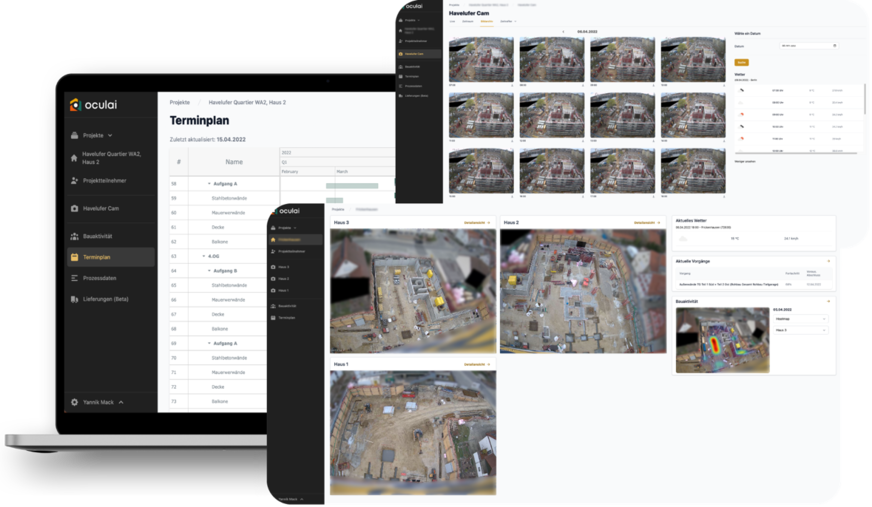The width and height of the screenshot is (872, 507).
Task: Click the Gantt bar for Stahlbetonwände row 59
Action: (334, 200)
